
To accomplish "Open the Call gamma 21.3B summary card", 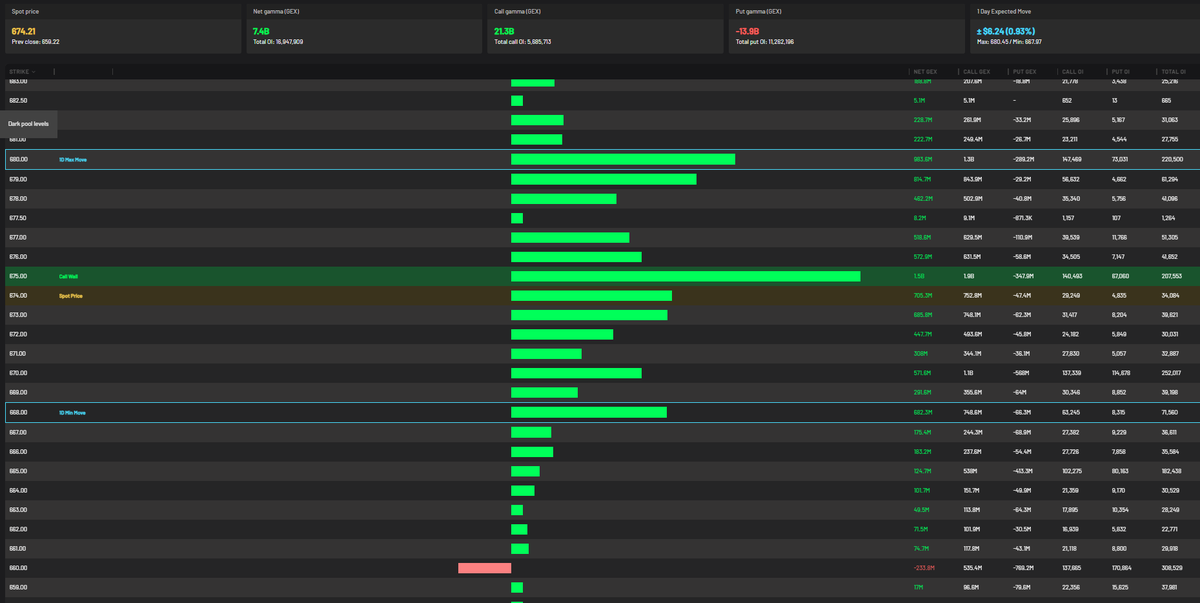I will [x=603, y=28].
